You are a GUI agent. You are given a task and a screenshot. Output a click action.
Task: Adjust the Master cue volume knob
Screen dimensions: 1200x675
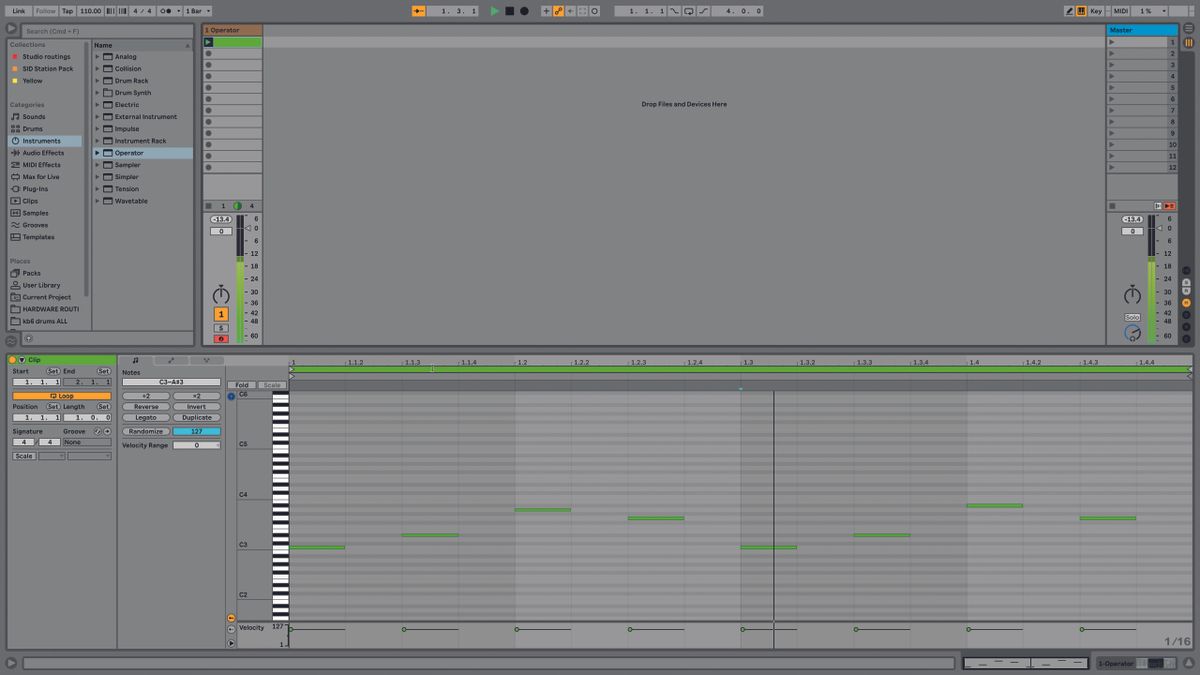pos(1132,332)
